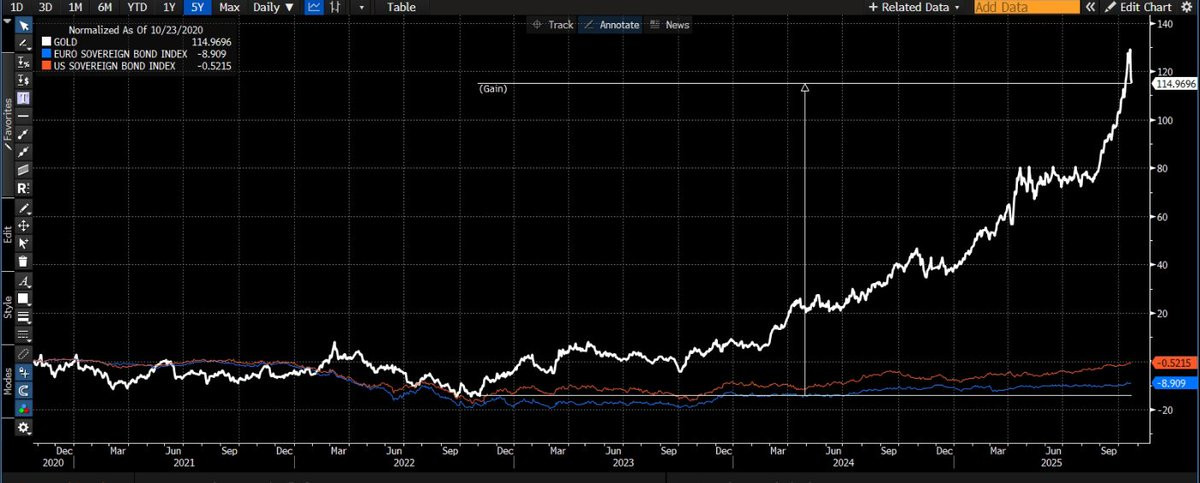Select the 1D time range

tap(18, 7)
